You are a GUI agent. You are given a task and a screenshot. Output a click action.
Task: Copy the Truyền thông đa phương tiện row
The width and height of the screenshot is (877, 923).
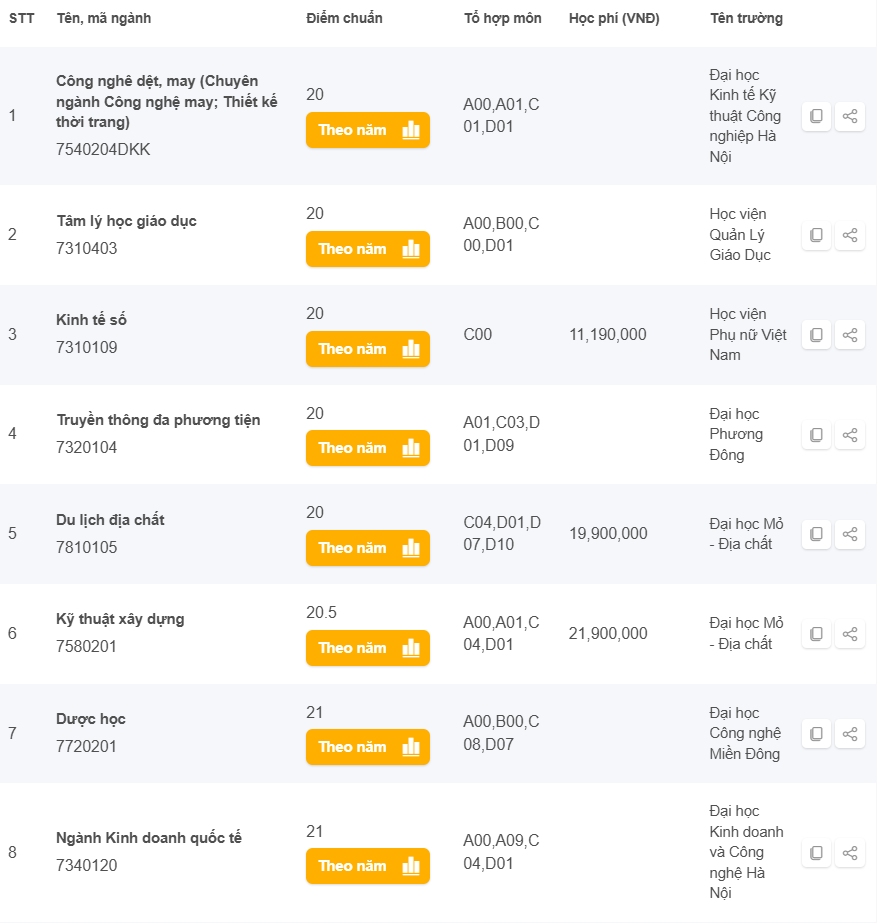(x=816, y=435)
